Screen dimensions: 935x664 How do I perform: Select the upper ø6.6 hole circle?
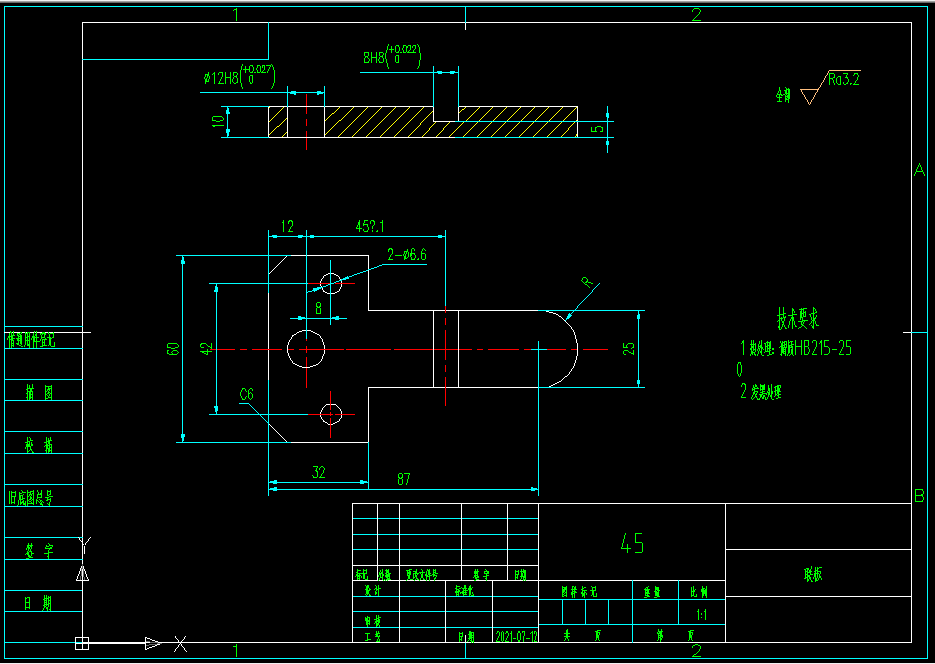pos(331,283)
